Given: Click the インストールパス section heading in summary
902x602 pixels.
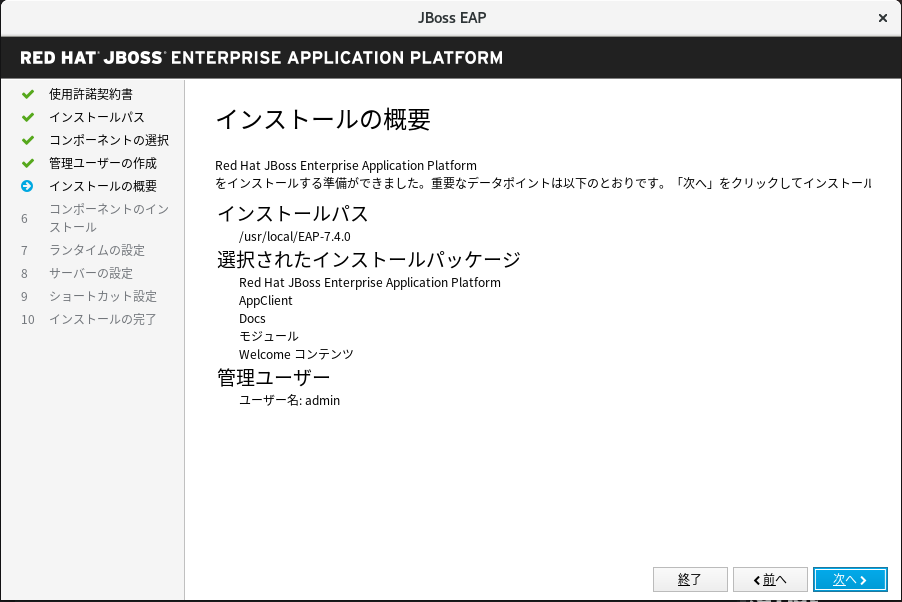Looking at the screenshot, I should (x=292, y=214).
